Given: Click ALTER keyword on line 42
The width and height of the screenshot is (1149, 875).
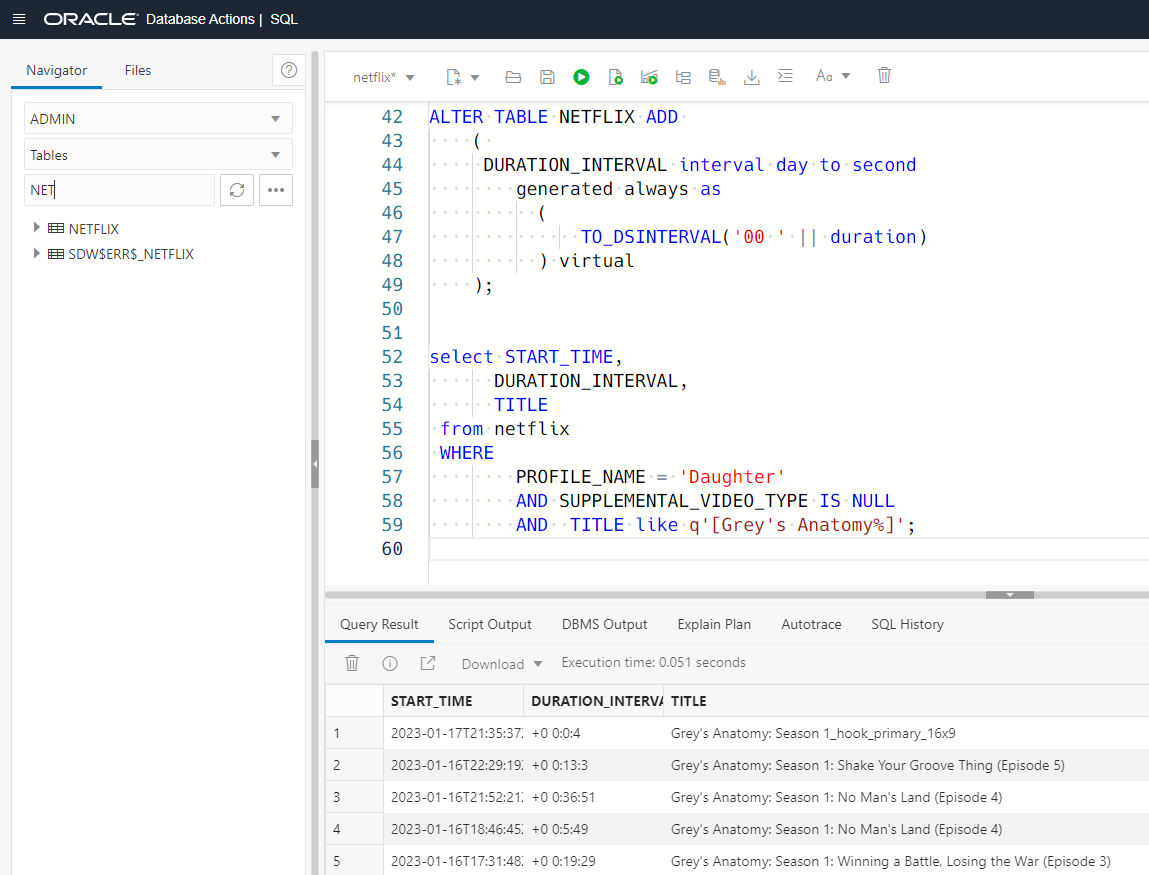Looking at the screenshot, I should pos(456,117).
